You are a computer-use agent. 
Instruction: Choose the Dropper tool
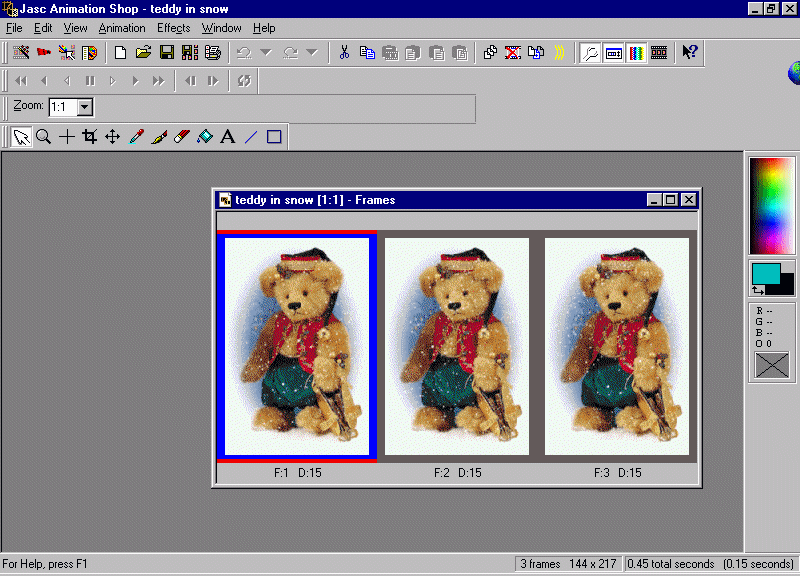pos(135,137)
